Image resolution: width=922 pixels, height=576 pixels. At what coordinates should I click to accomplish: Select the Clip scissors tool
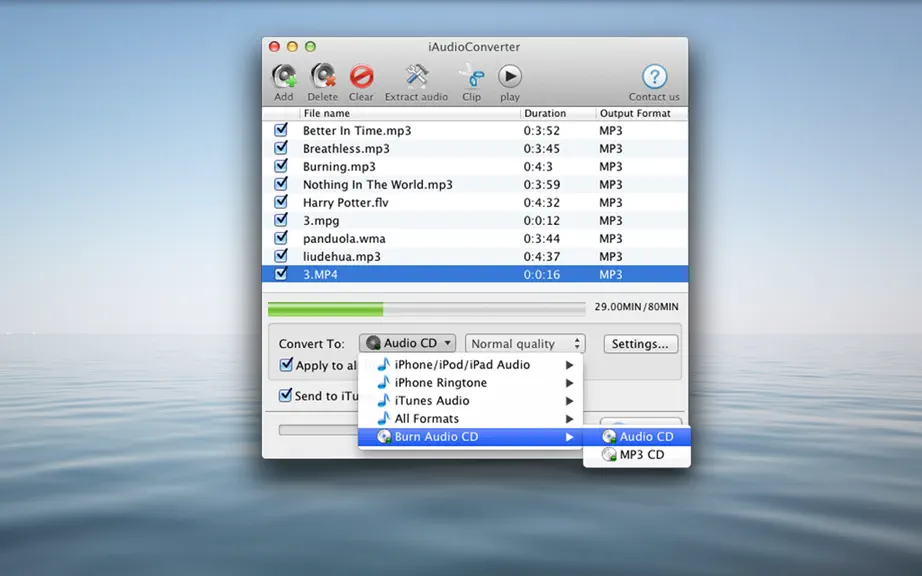pos(471,78)
